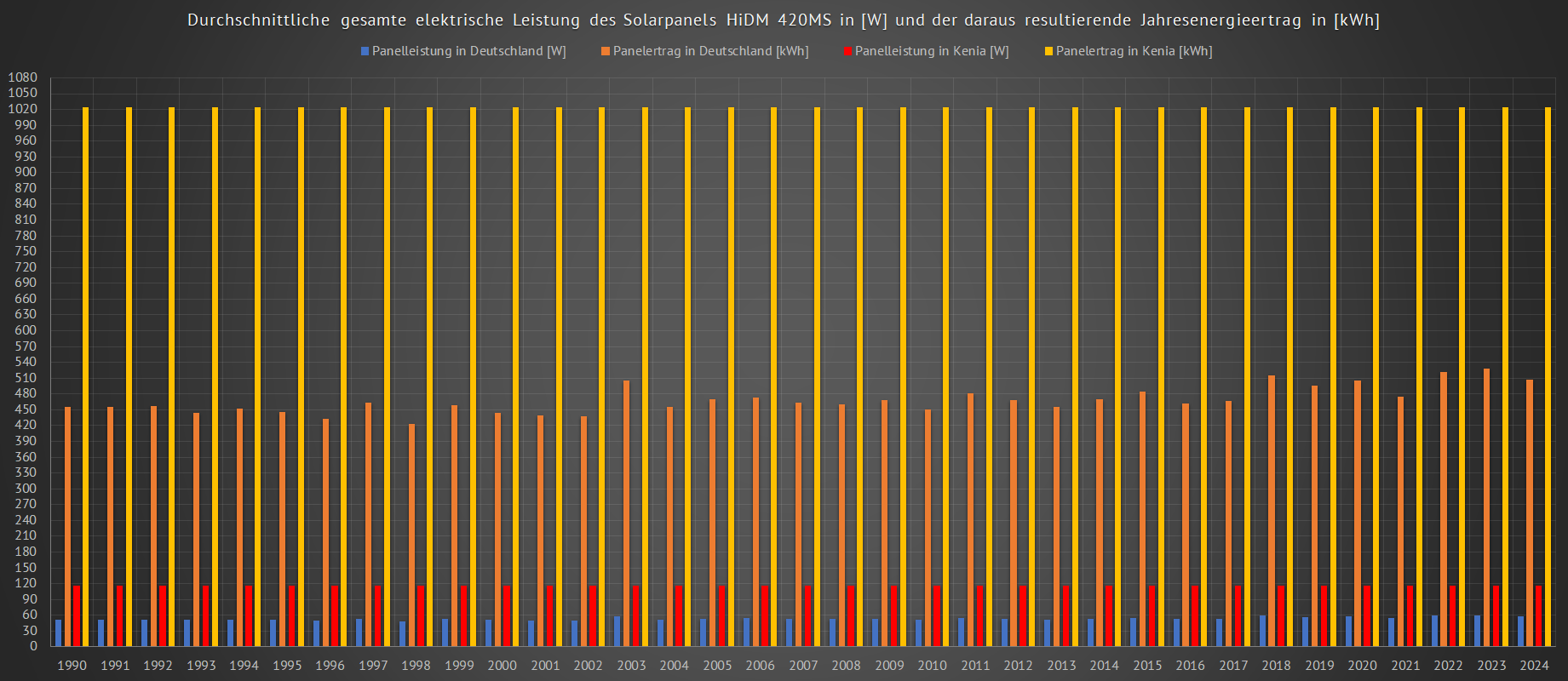Select the 'Panelleistung in Deutschland [W]' legend label
The width and height of the screenshot is (1568, 681).
point(468,51)
